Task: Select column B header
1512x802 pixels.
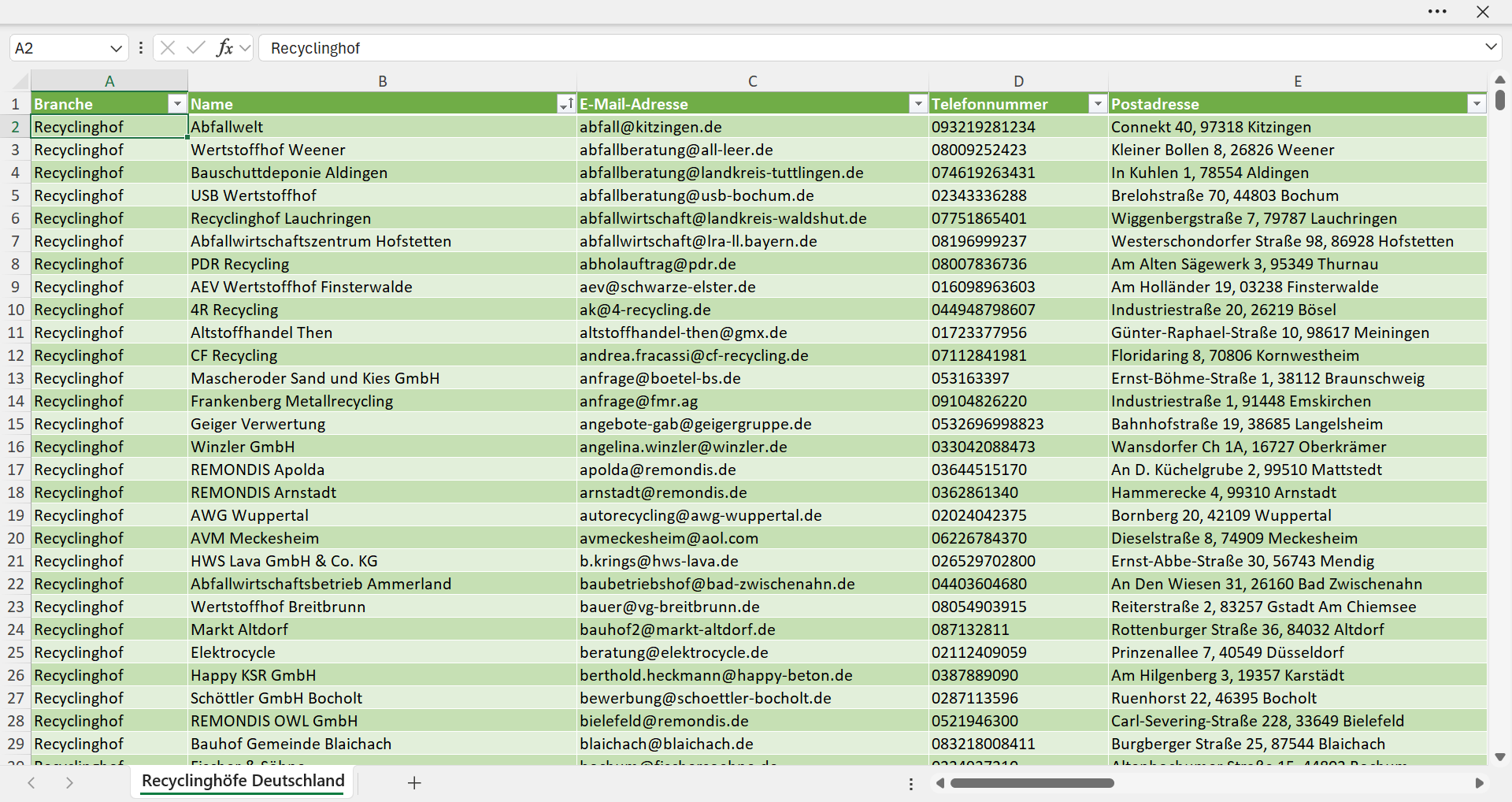Action: [x=383, y=81]
